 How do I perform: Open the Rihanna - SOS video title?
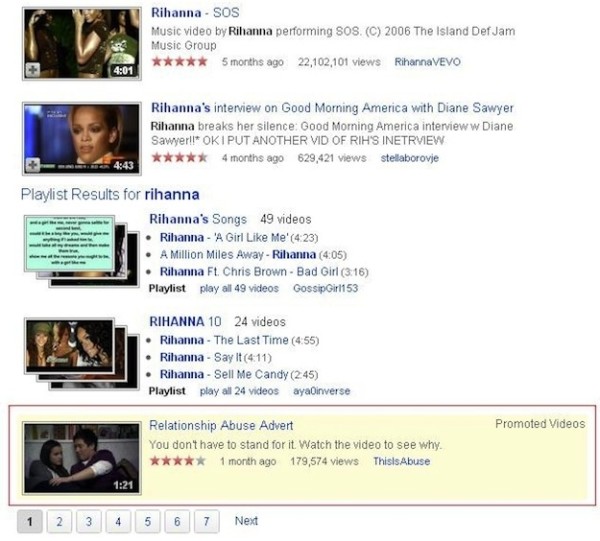[x=195, y=13]
